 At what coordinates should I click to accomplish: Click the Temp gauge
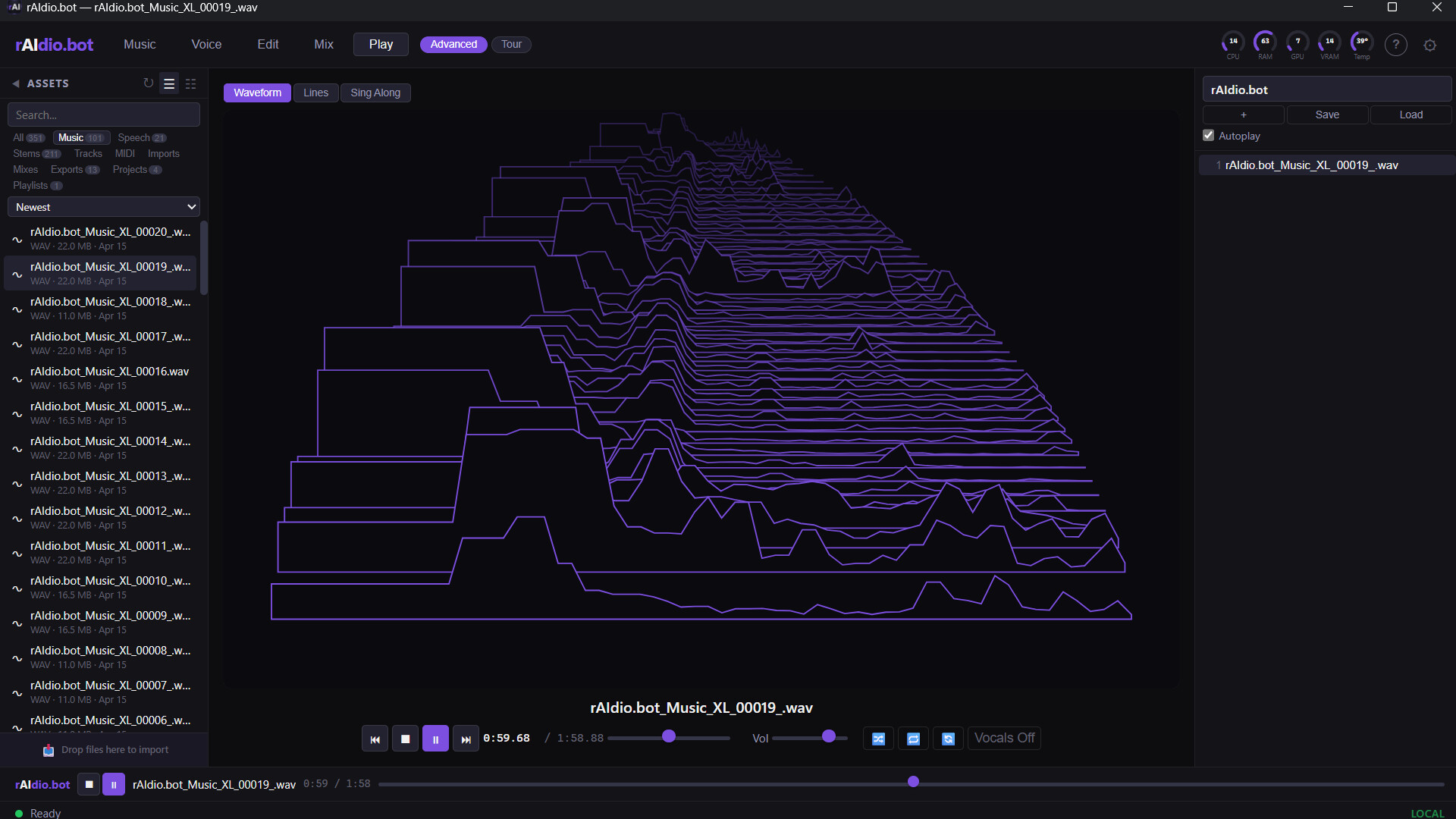point(1362,45)
